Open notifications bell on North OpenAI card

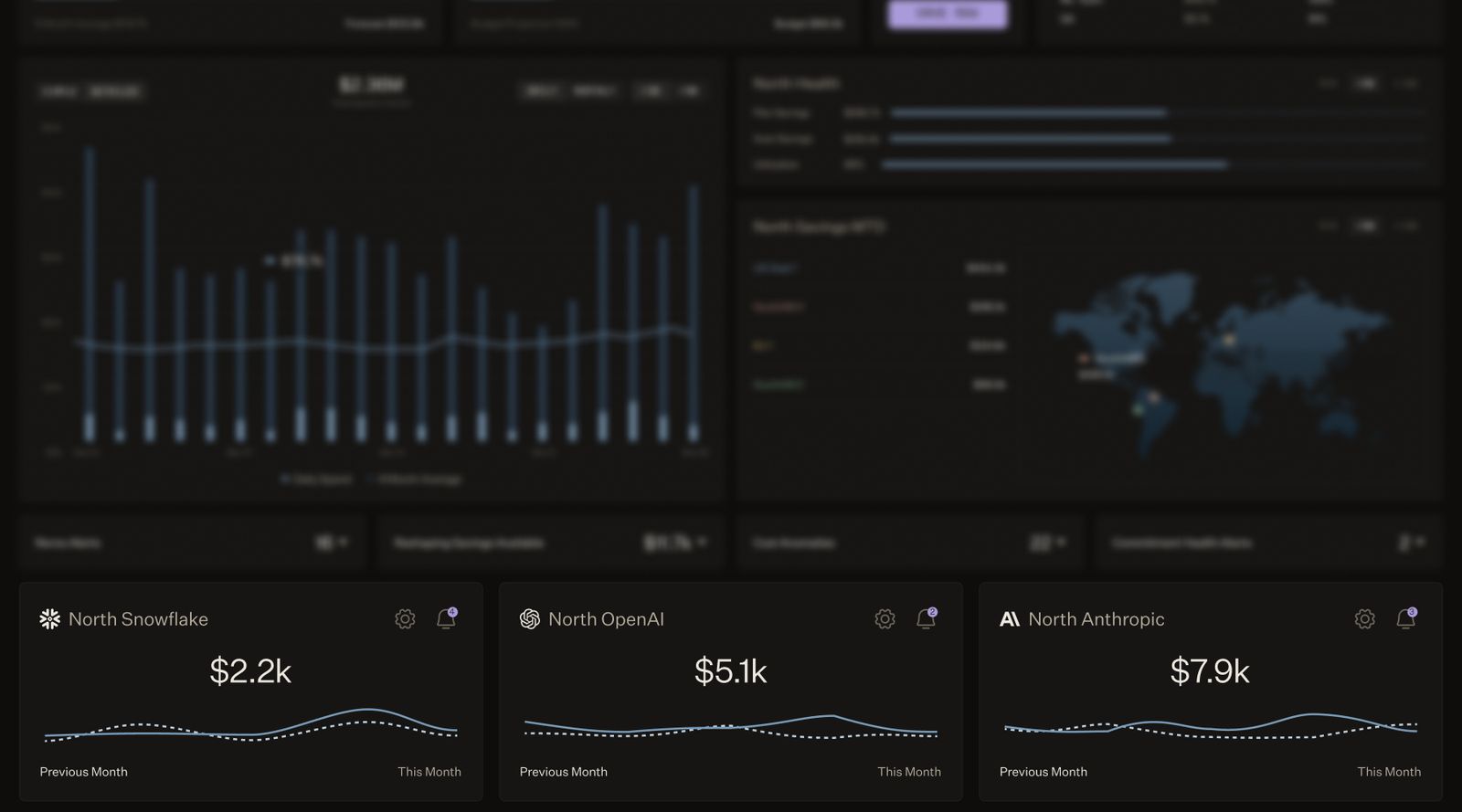pyautogui.click(x=926, y=618)
